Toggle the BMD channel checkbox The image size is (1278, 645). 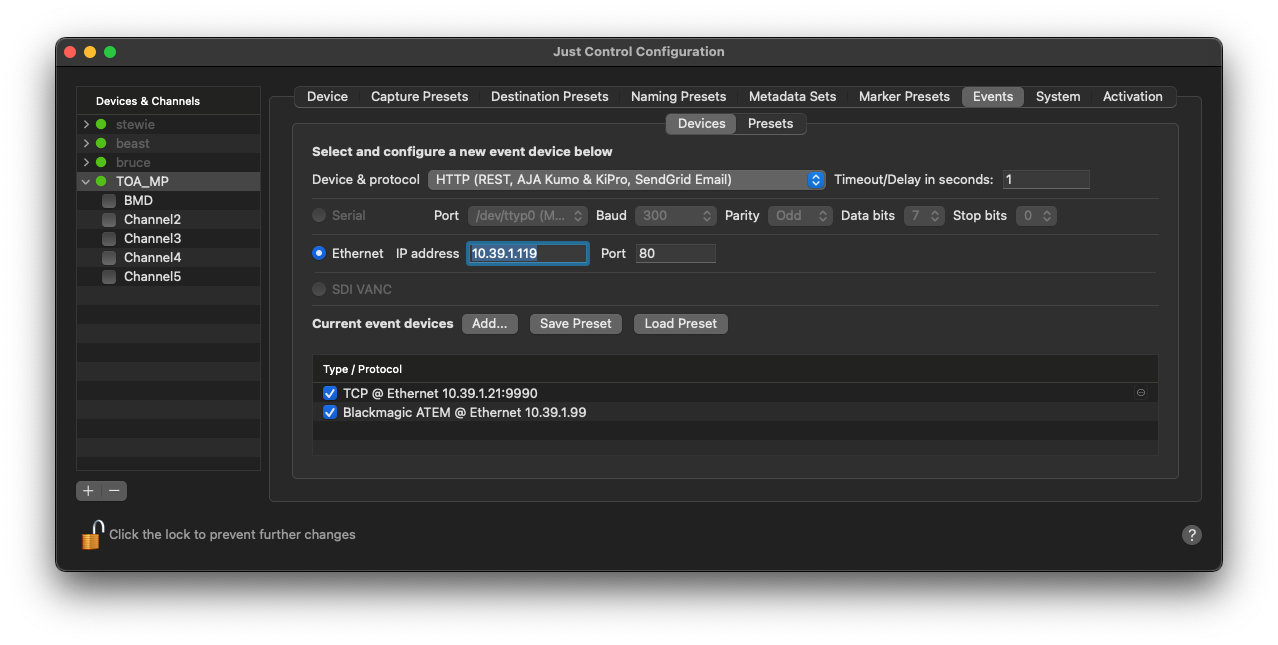pyautogui.click(x=109, y=201)
